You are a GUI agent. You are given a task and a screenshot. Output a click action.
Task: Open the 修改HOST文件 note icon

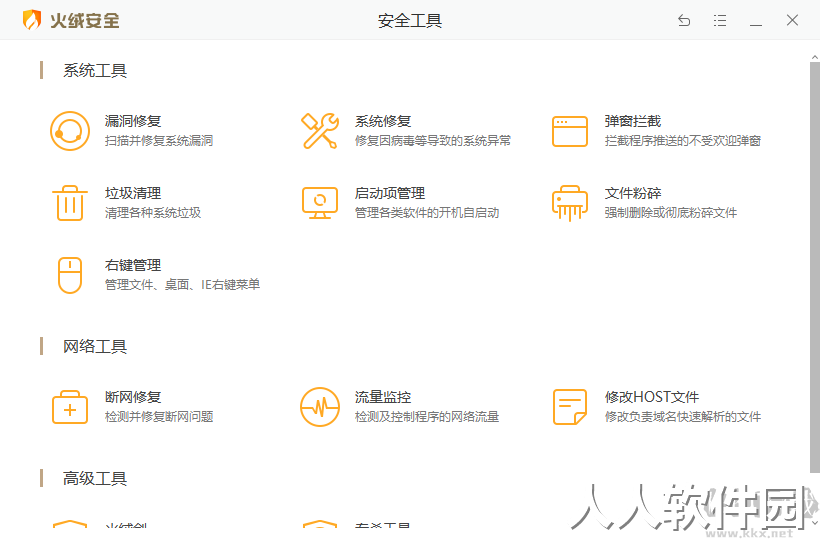click(570, 407)
